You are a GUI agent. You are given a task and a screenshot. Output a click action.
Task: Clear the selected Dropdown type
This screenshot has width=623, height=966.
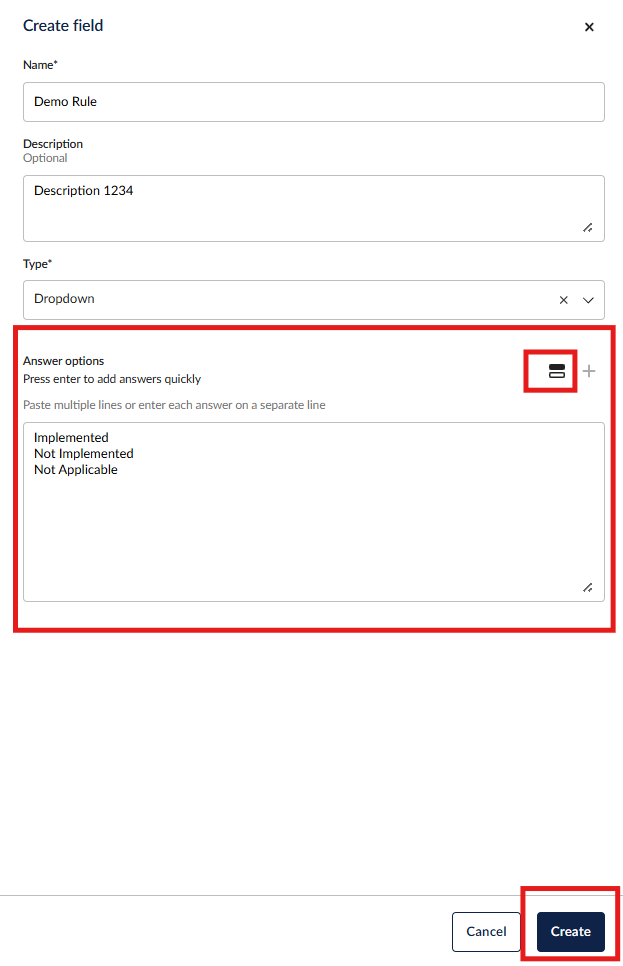[x=564, y=300]
